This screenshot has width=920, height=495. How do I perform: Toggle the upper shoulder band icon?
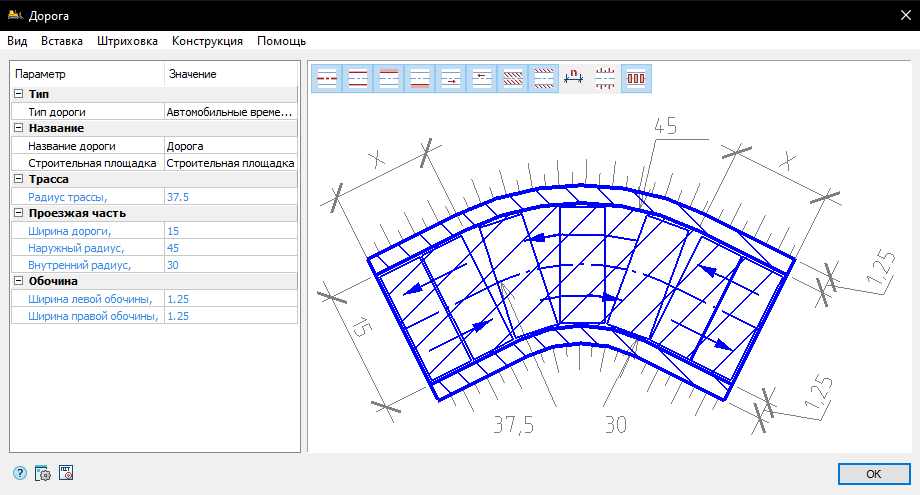tap(389, 79)
